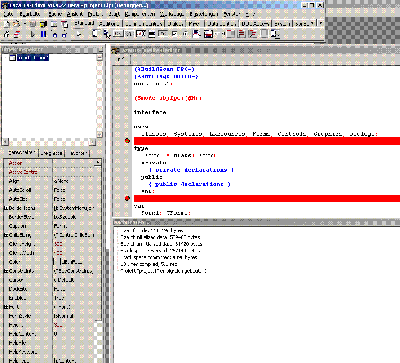Viewport: 400px width, 363px height.
Task: Pick the TListBox component in palette
Action: click(x=197, y=33)
